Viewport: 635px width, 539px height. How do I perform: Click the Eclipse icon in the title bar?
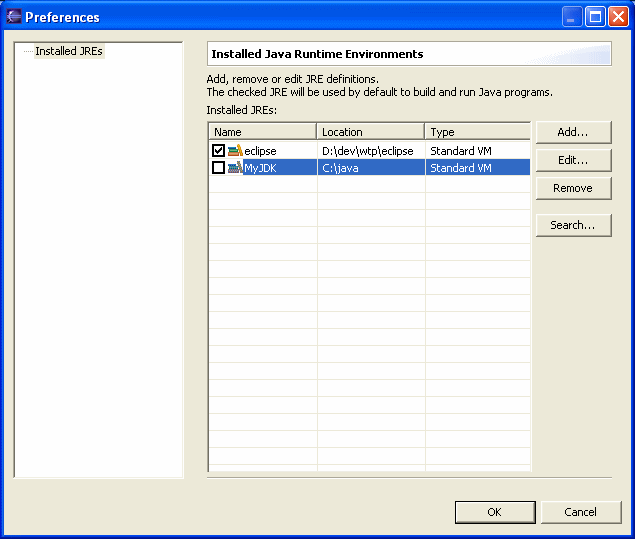coord(13,17)
